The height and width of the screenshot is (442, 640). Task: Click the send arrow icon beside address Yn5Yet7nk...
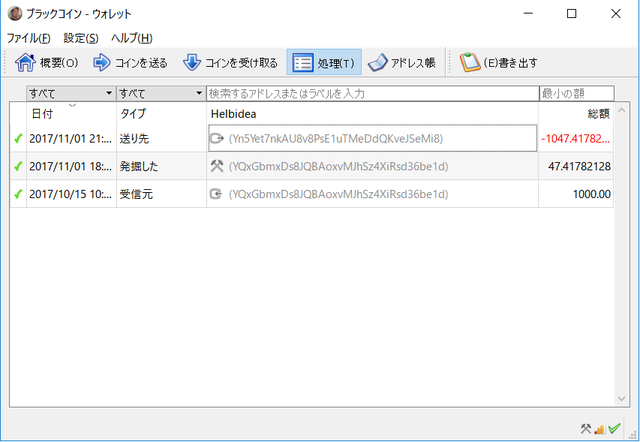[216, 139]
